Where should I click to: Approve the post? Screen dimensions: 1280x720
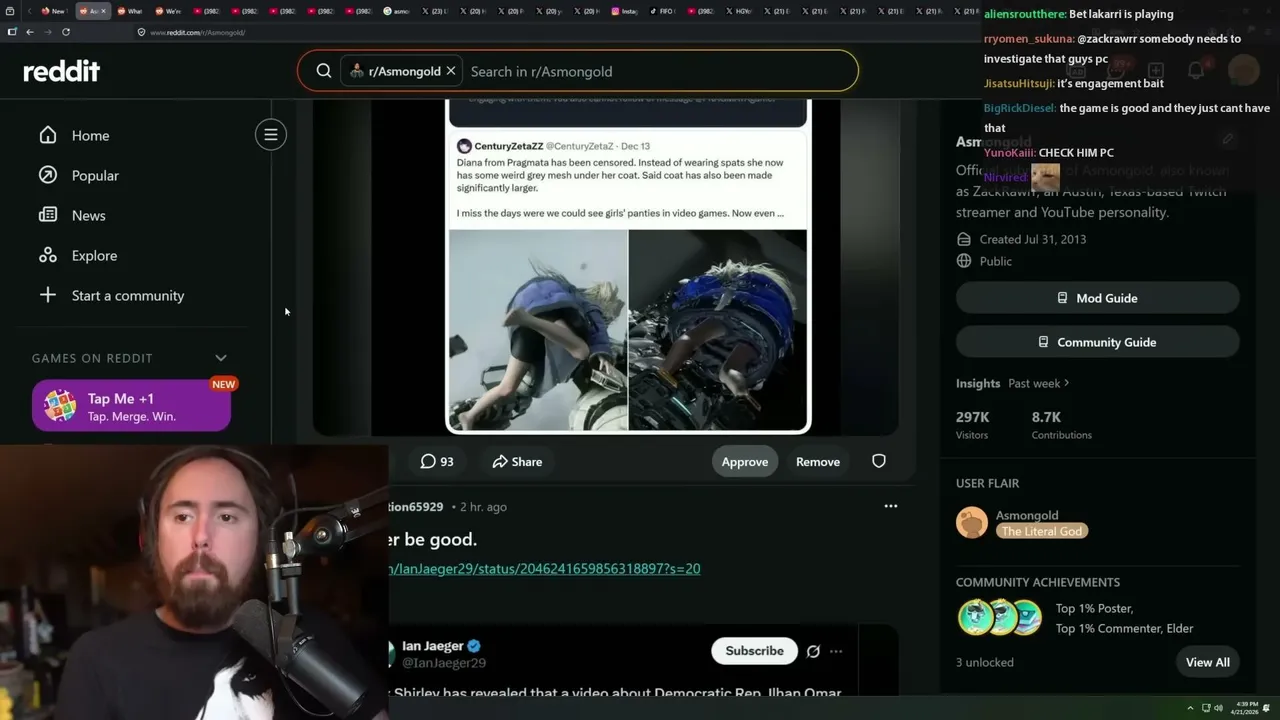pyautogui.click(x=745, y=461)
